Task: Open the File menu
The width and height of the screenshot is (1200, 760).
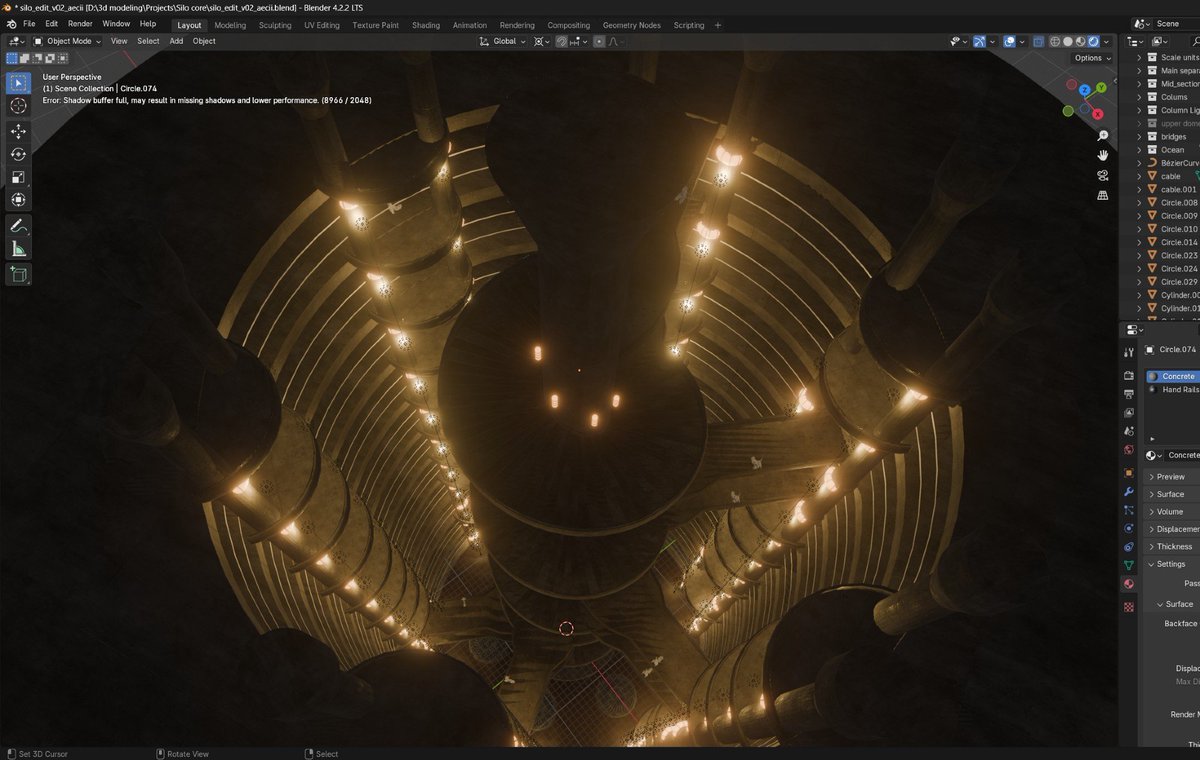Action: pos(29,23)
